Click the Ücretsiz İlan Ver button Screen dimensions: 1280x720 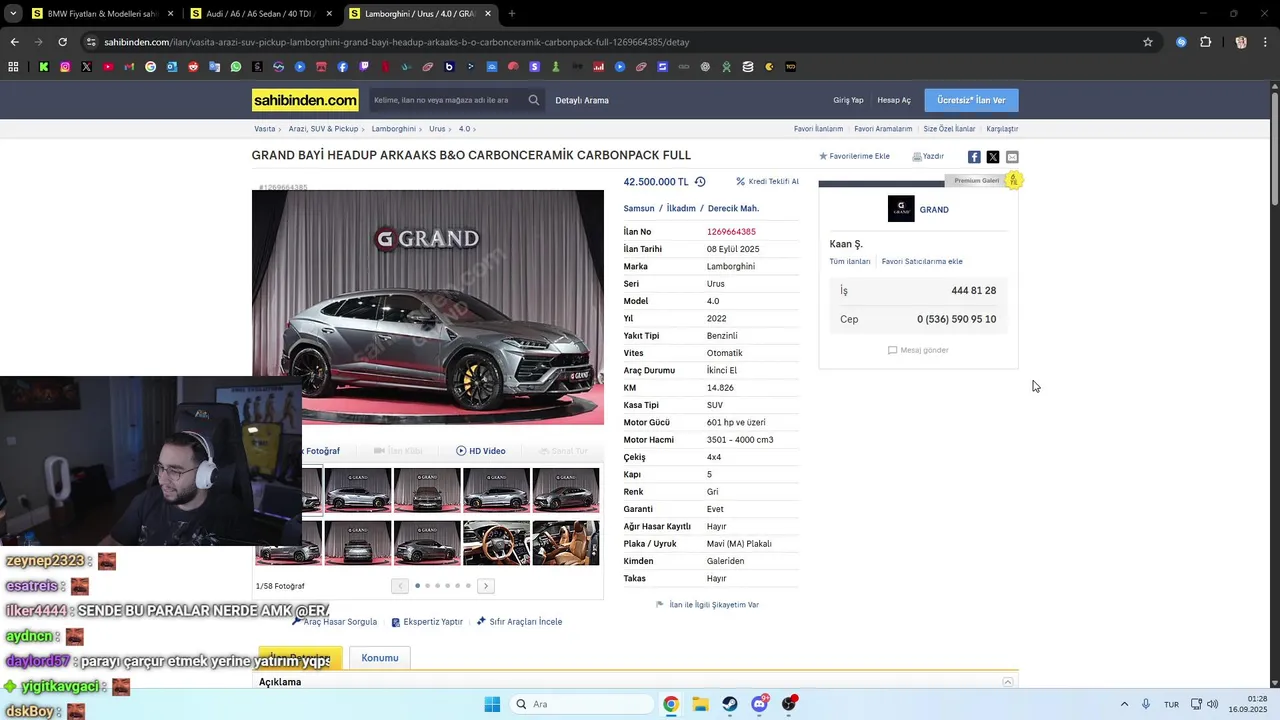[x=972, y=100]
